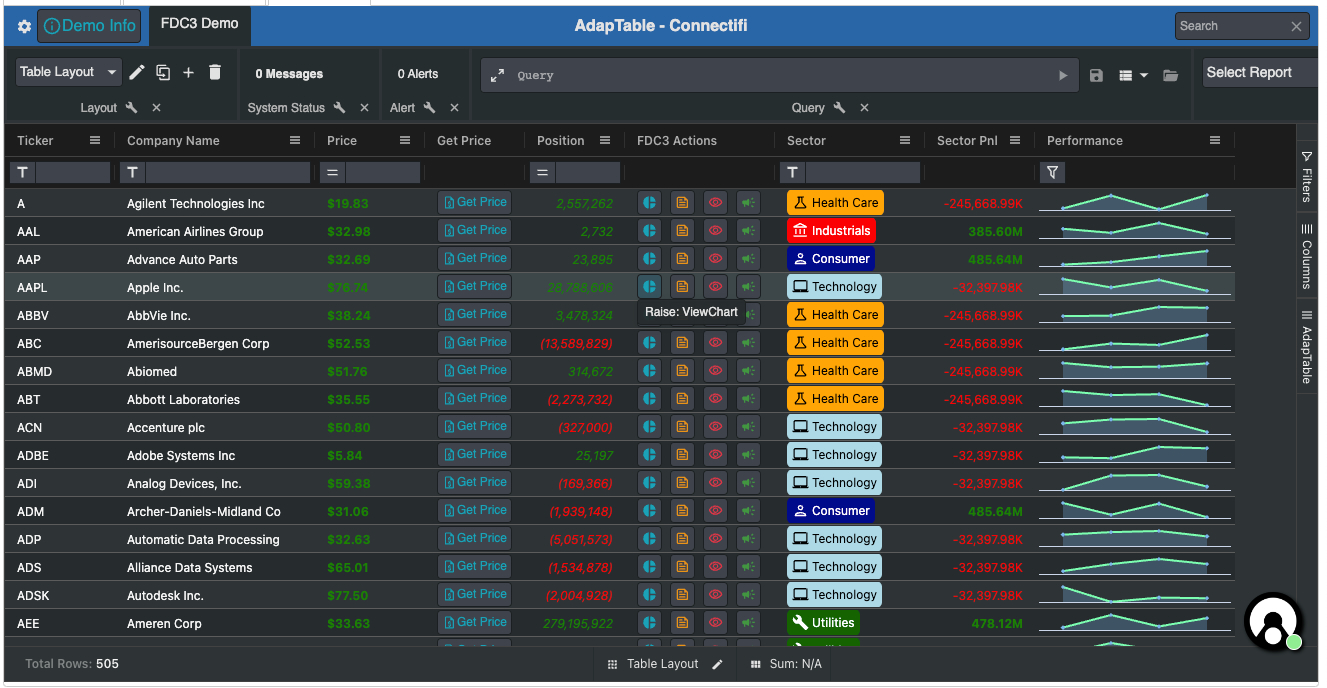1327x688 pixels.
Task: Expand the Query editor with the arrows icon
Action: (x=497, y=75)
